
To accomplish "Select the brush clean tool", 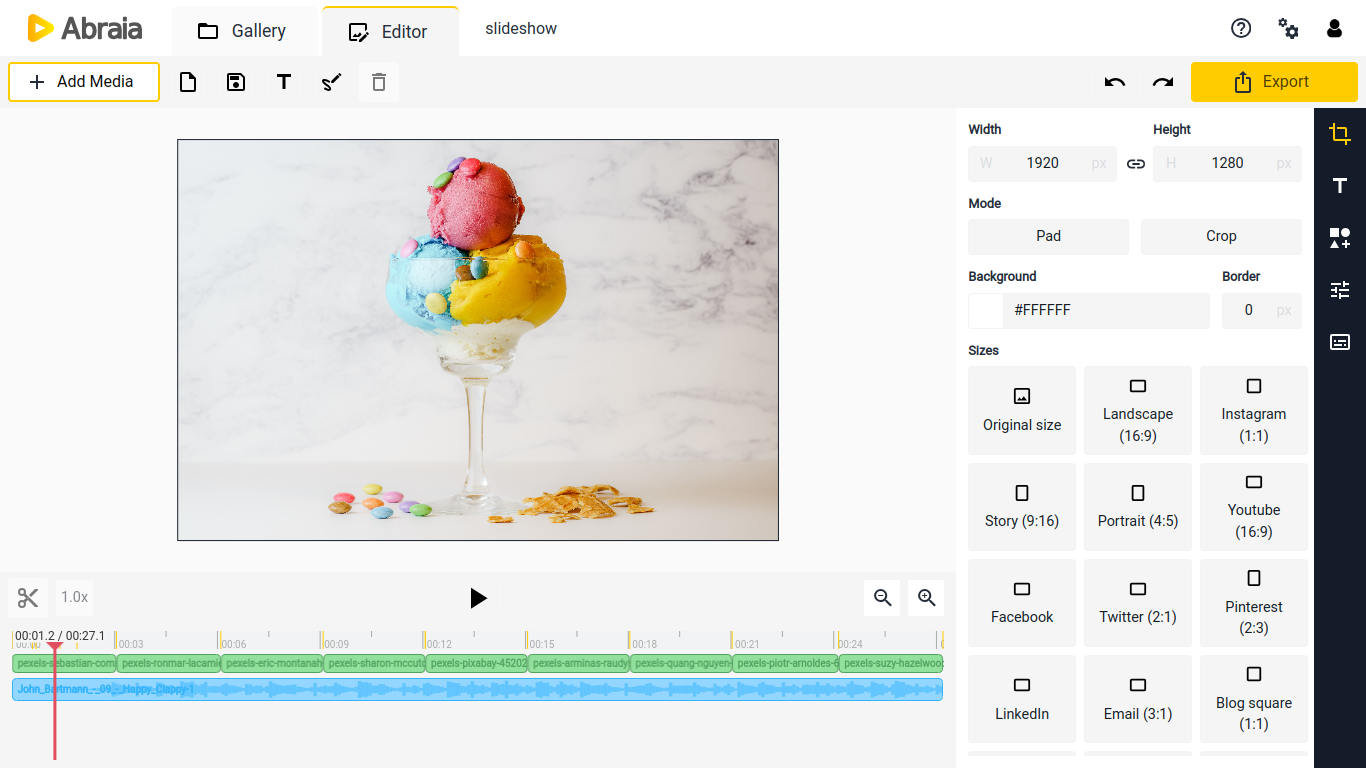I will (332, 82).
